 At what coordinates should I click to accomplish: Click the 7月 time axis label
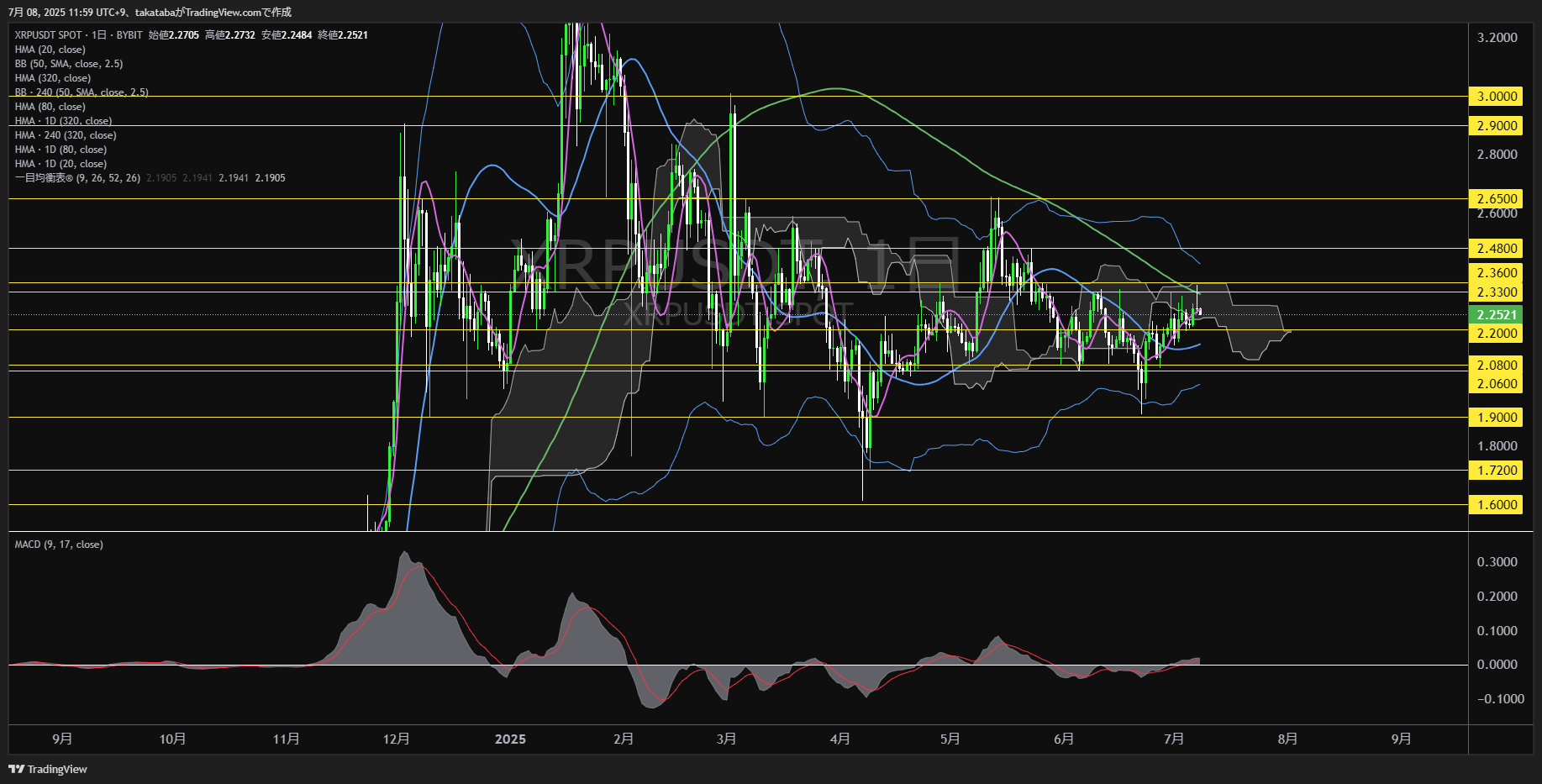pyautogui.click(x=1174, y=739)
